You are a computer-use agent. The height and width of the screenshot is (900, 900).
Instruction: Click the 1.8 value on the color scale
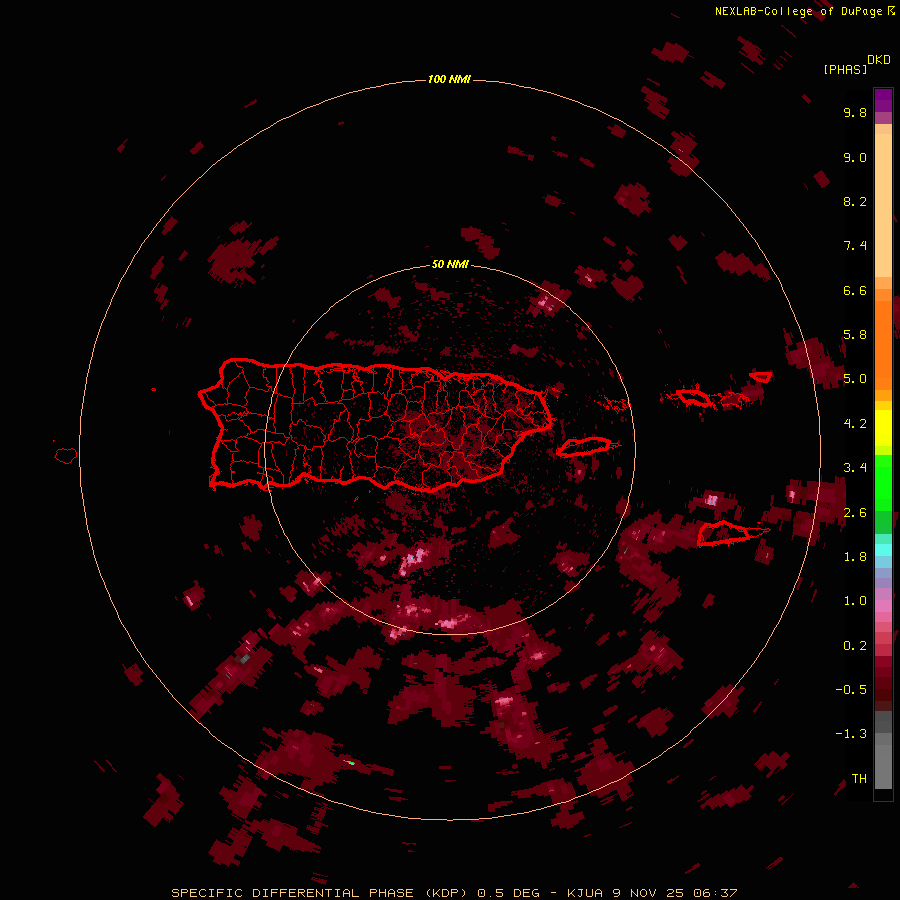coord(855,557)
